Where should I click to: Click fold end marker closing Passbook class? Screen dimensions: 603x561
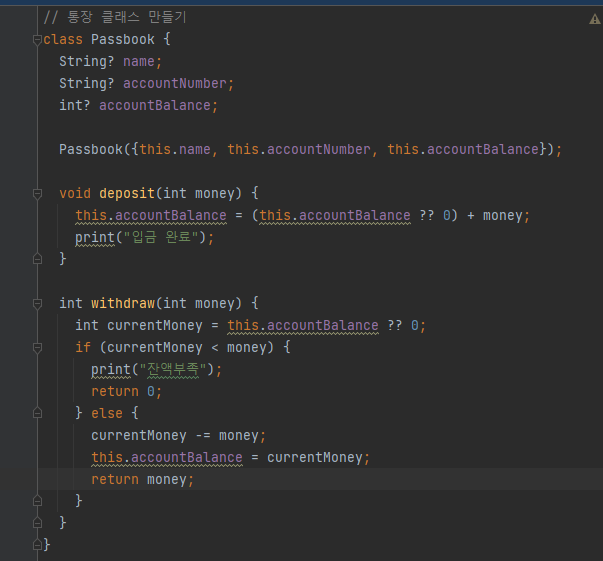(37, 545)
